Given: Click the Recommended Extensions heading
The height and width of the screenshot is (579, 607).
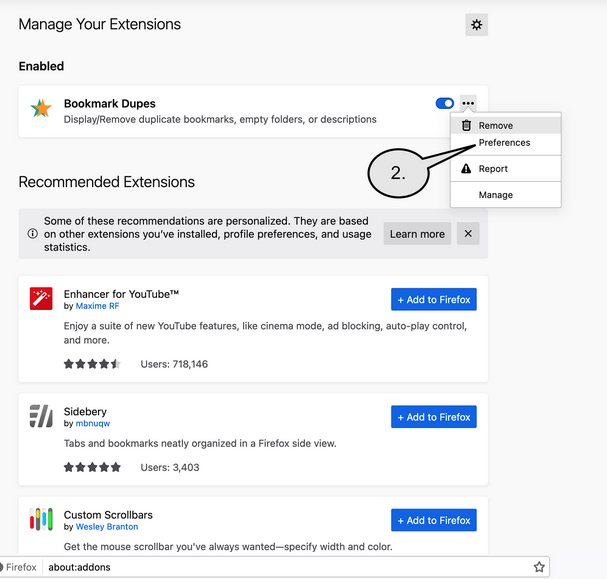Looking at the screenshot, I should 106,182.
